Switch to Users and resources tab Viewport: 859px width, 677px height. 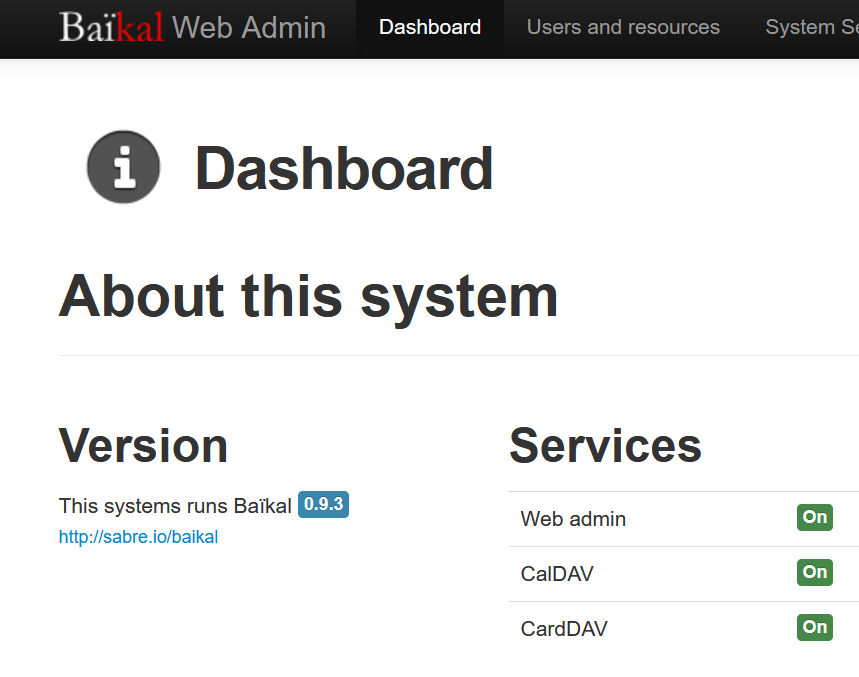[x=623, y=28]
